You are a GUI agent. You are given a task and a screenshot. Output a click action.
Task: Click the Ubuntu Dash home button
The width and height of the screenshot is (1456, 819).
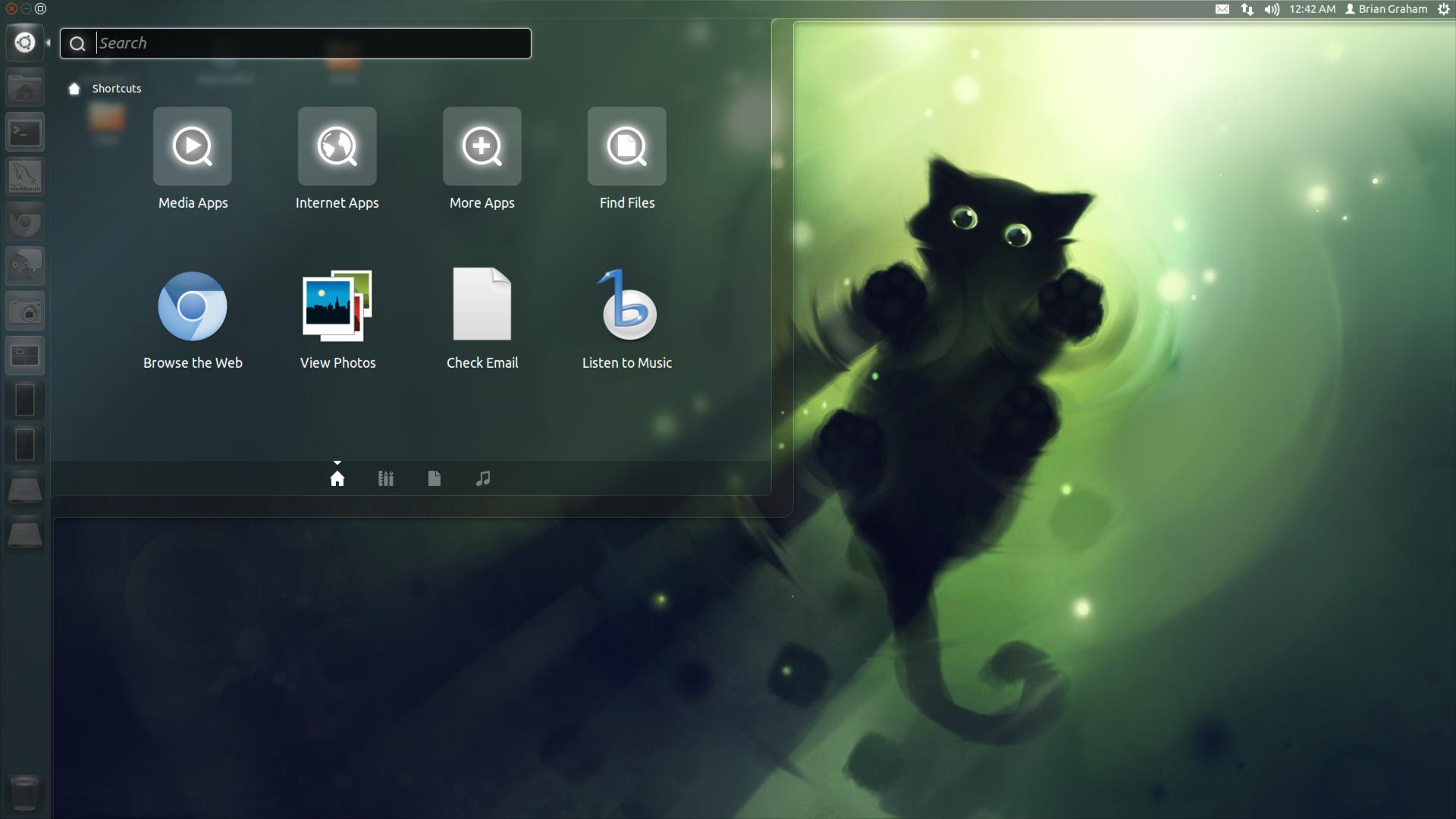(24, 42)
